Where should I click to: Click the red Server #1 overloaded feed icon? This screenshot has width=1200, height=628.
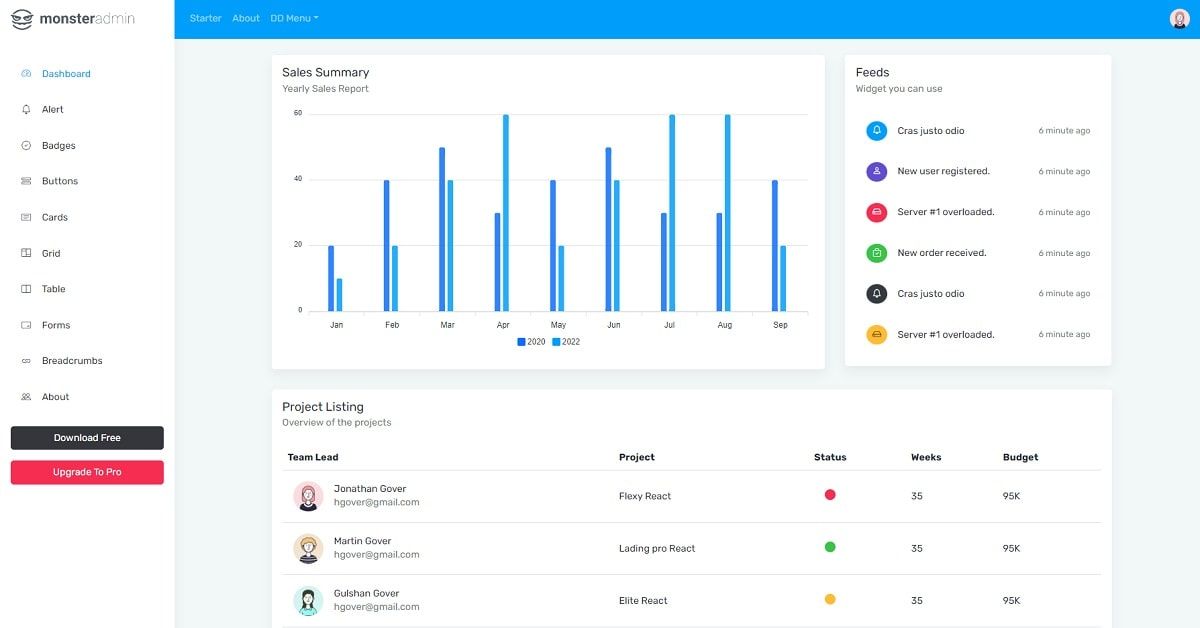pyautogui.click(x=876, y=212)
